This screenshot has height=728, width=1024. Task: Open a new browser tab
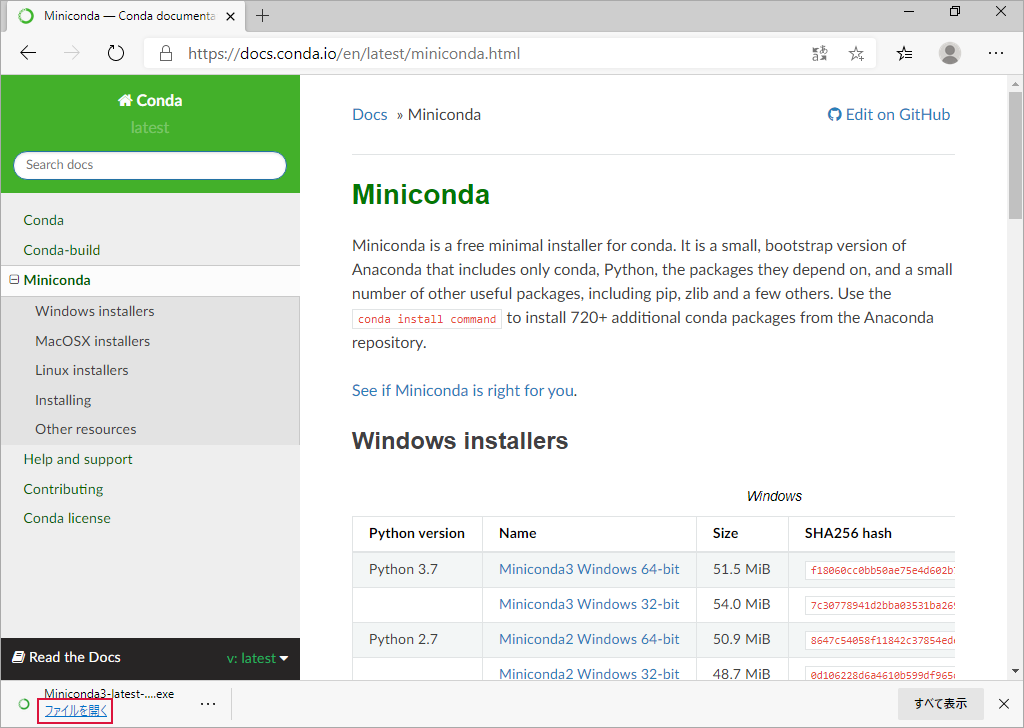coord(263,16)
